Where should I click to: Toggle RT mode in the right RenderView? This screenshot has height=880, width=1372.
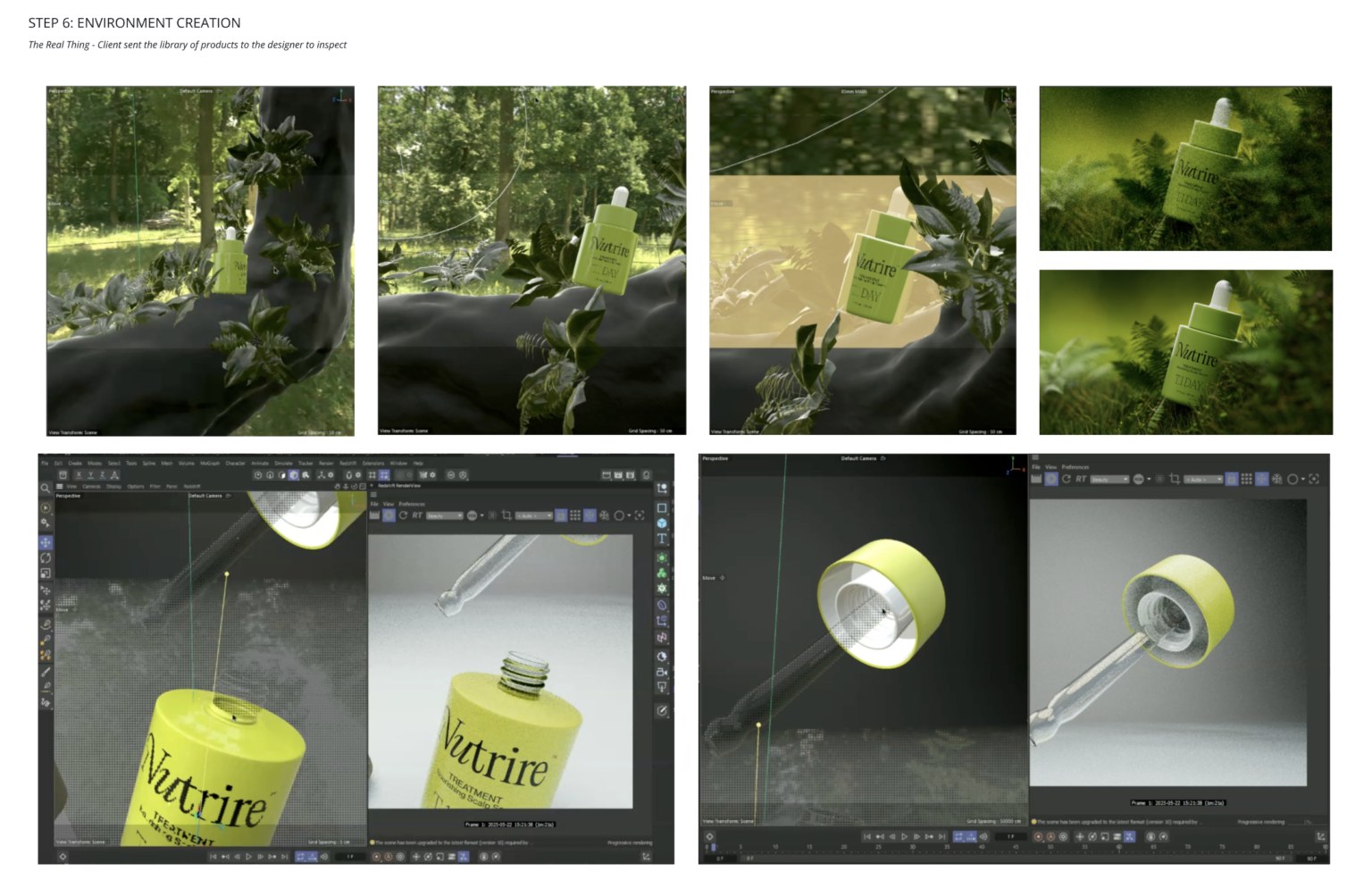click(x=1081, y=480)
